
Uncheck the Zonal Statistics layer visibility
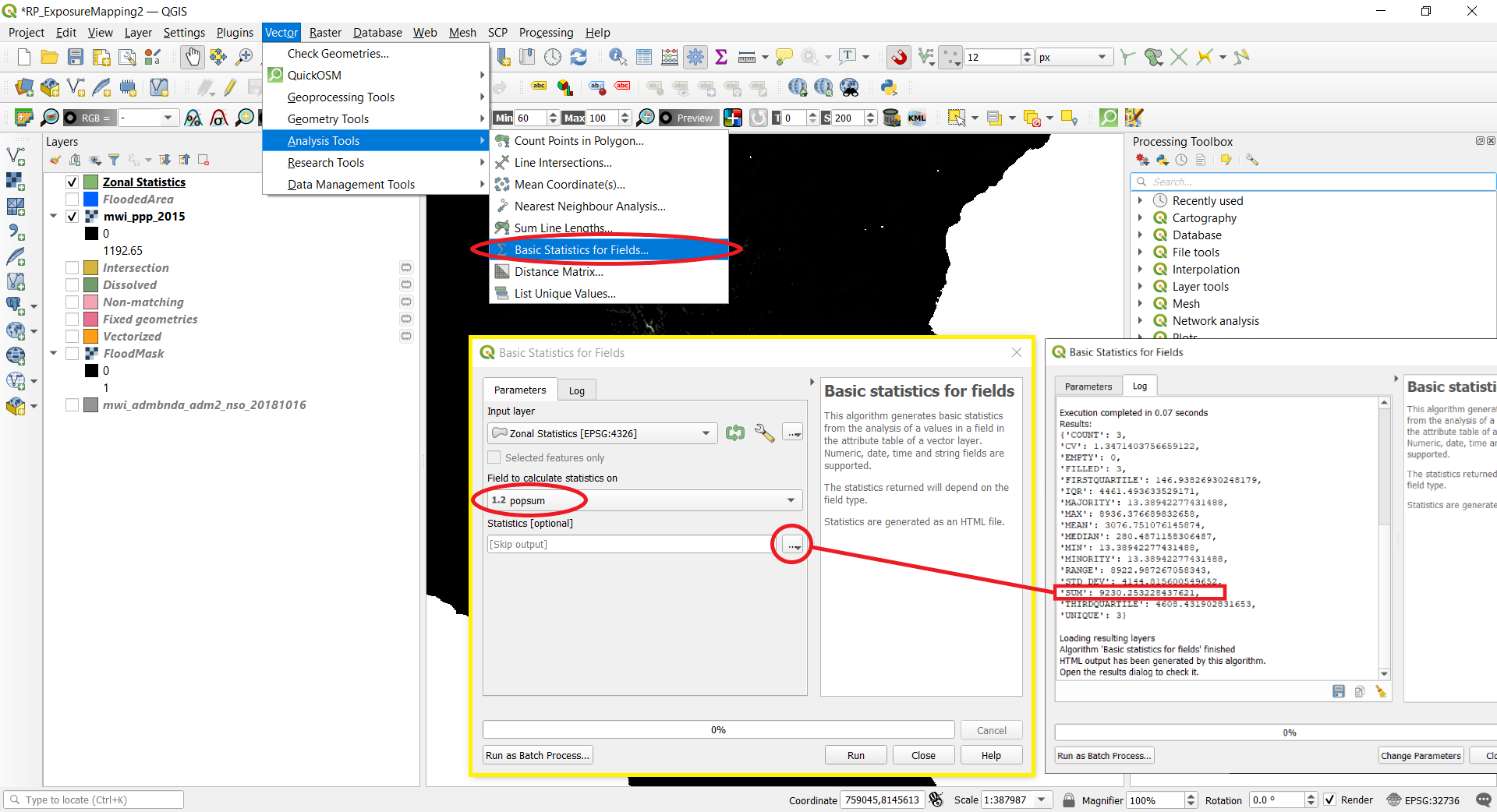71,182
